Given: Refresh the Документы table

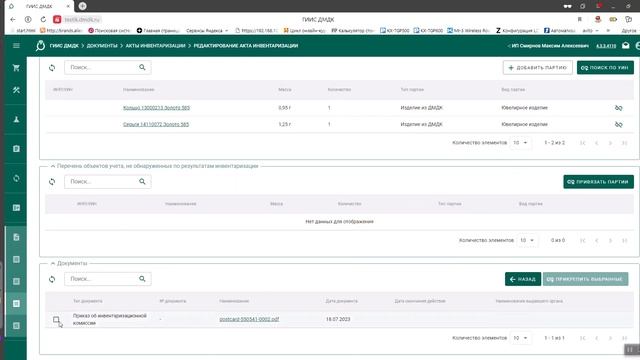Looking at the screenshot, I should pyautogui.click(x=52, y=279).
